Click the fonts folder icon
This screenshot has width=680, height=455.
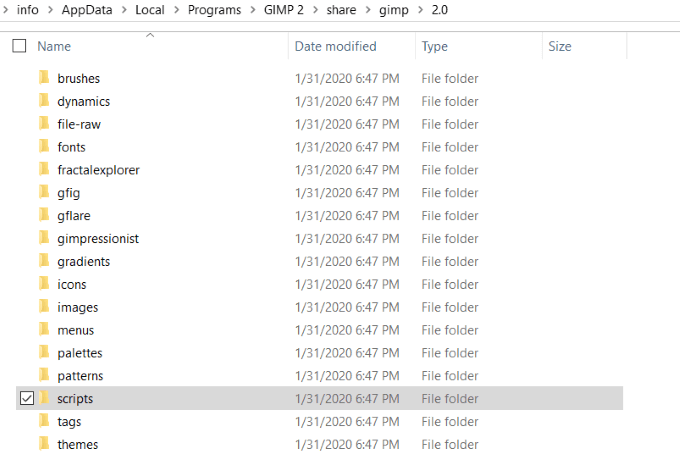pyautogui.click(x=44, y=147)
